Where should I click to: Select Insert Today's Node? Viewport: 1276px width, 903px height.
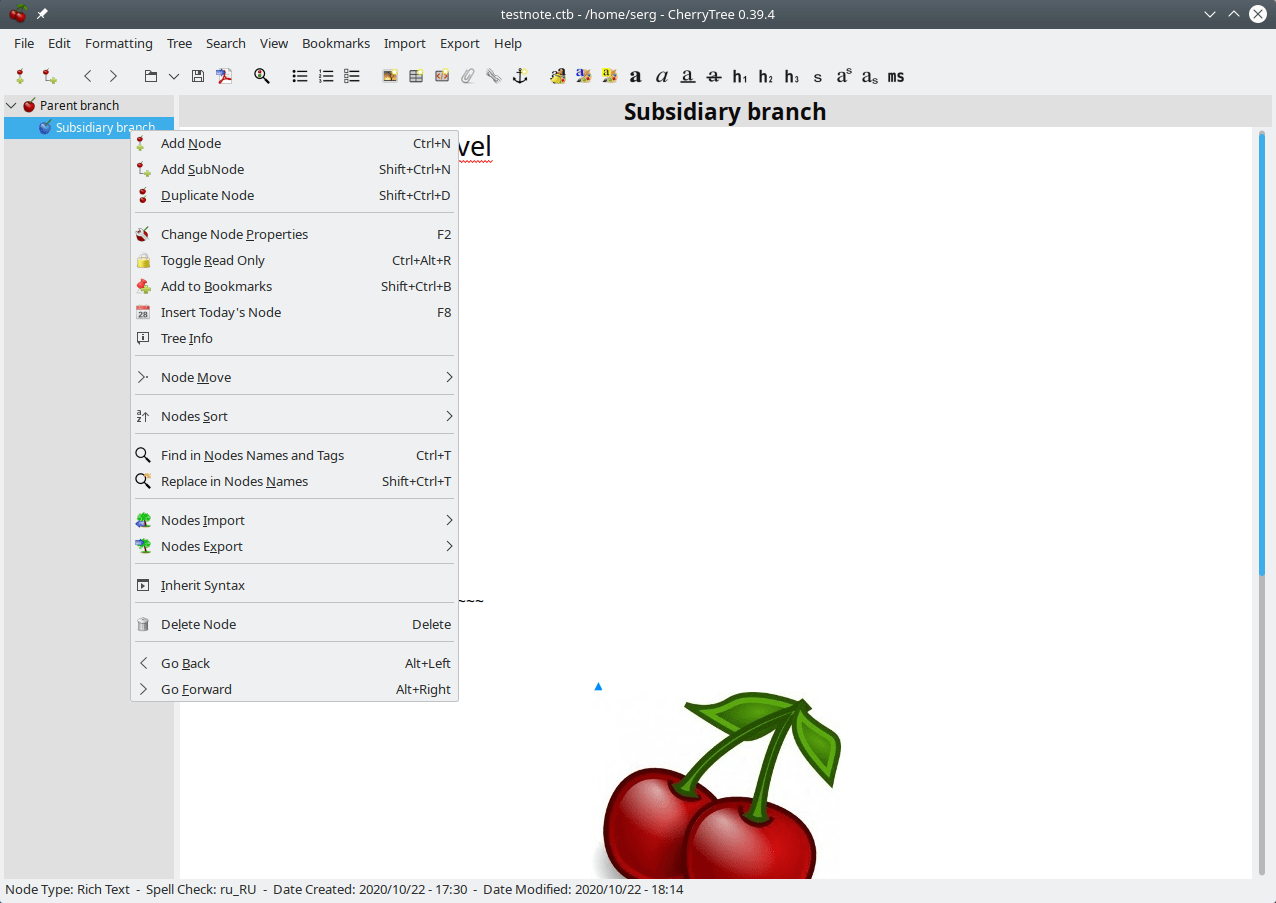221,312
